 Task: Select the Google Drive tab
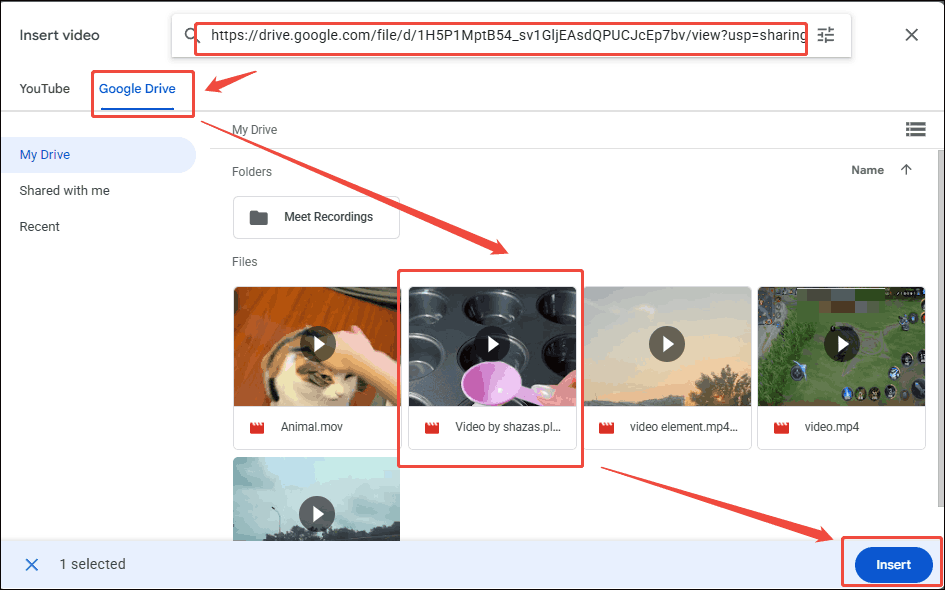(x=137, y=89)
